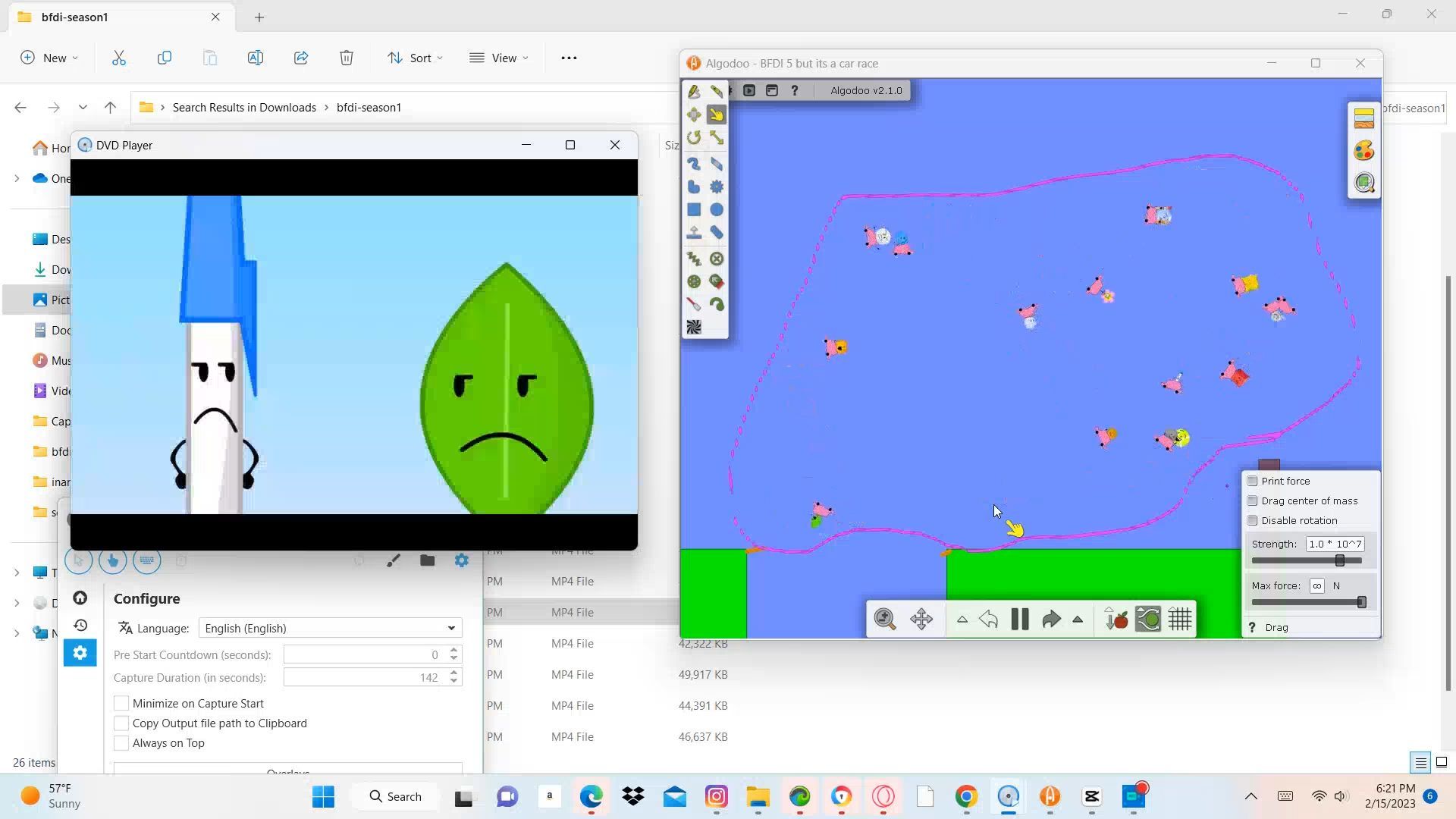The height and width of the screenshot is (819, 1456).
Task: Undo the last Algodoo action
Action: [988, 620]
